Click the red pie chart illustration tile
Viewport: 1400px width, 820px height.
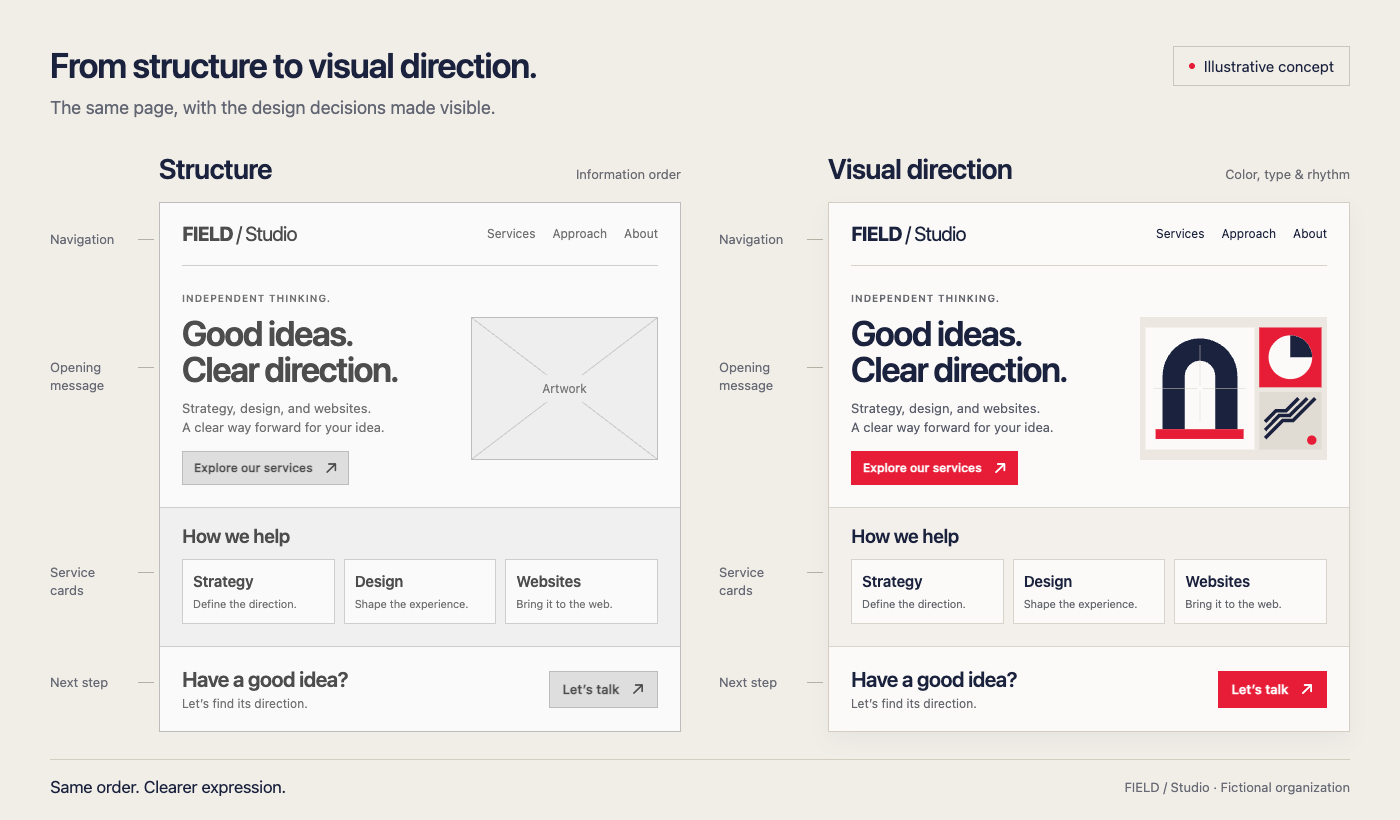1290,357
